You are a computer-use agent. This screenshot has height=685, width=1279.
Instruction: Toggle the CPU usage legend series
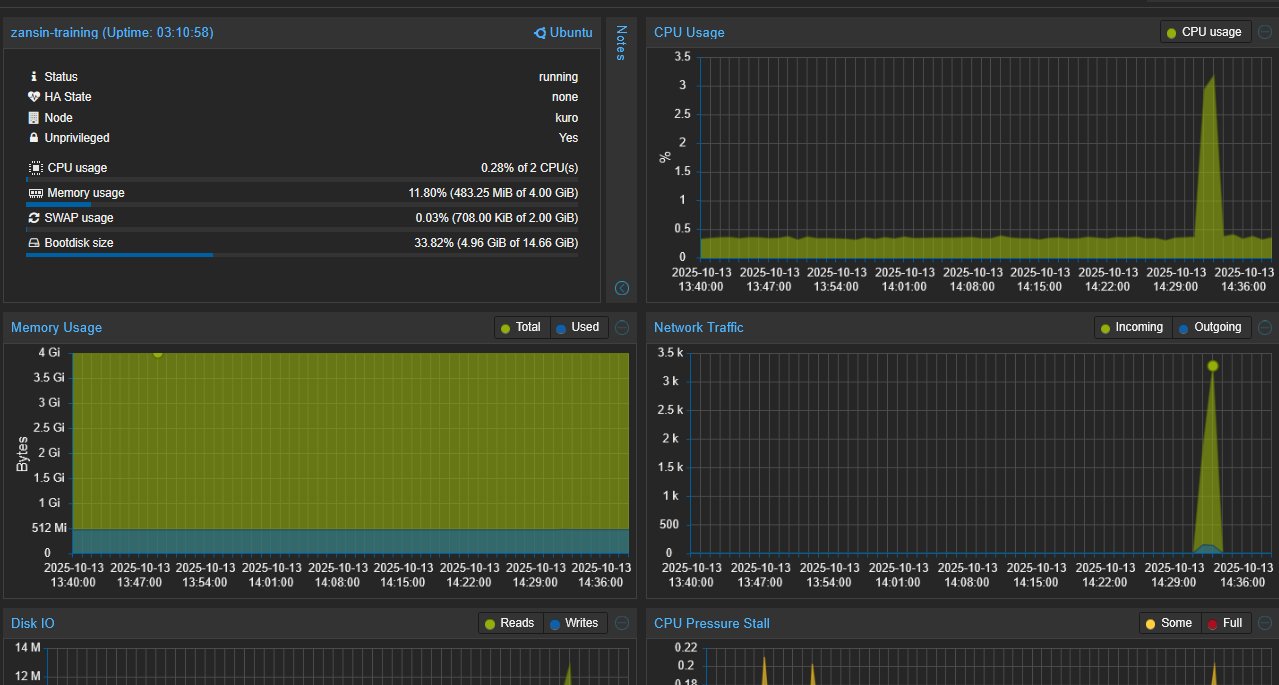click(1205, 32)
